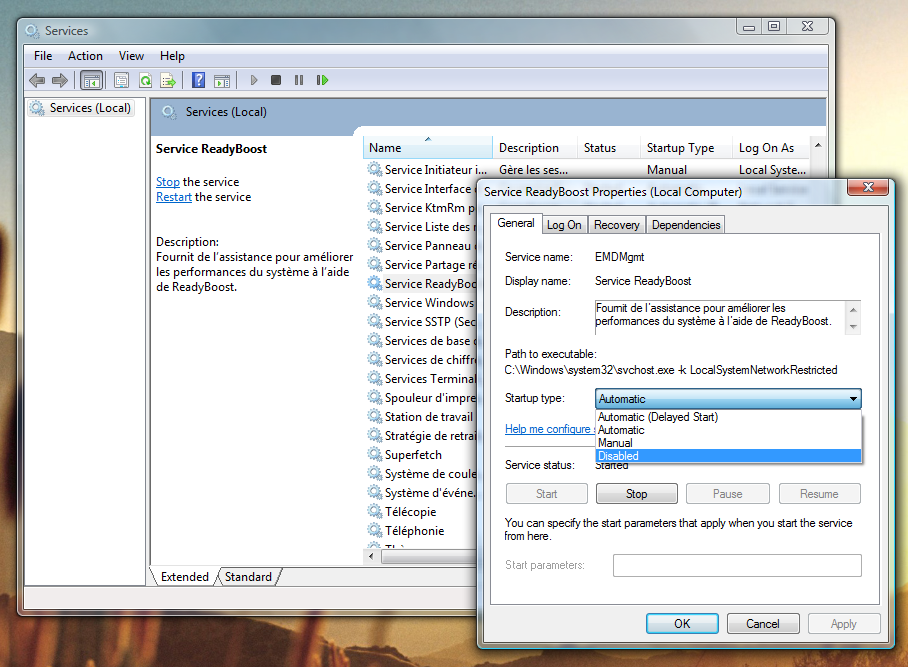The image size is (908, 667).
Task: Switch to the Standard view tab
Action: click(248, 577)
